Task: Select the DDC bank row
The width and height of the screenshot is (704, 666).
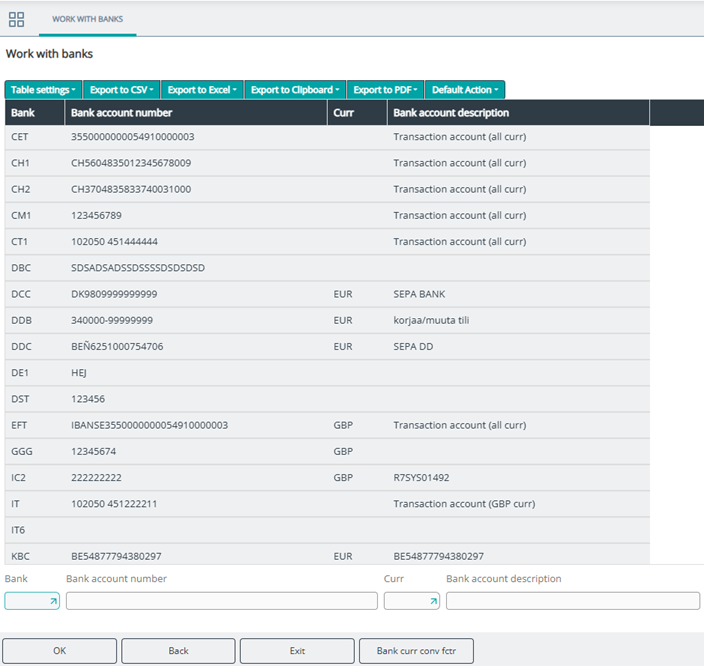Action: (327, 347)
